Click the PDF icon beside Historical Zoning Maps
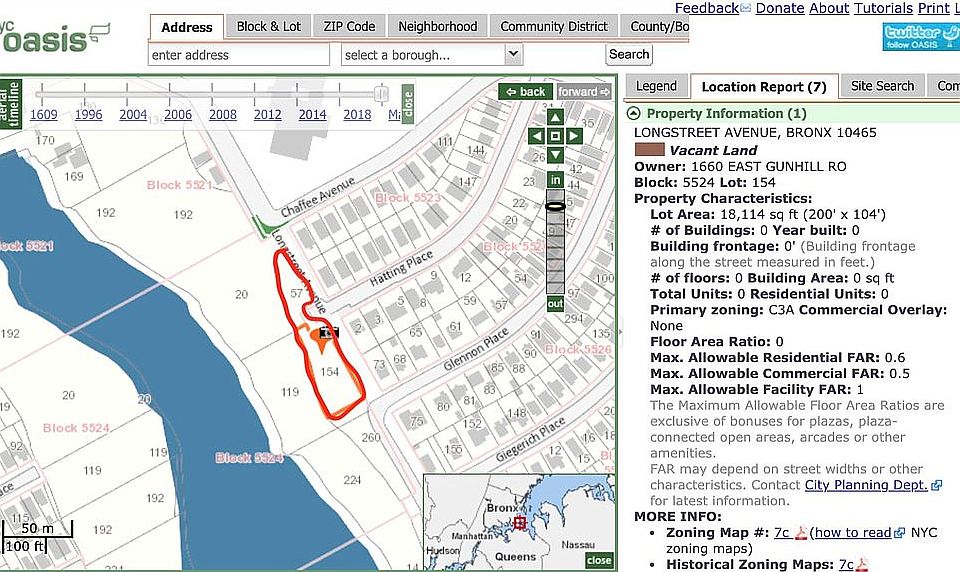Viewport: 960px width, 572px height. point(861,565)
